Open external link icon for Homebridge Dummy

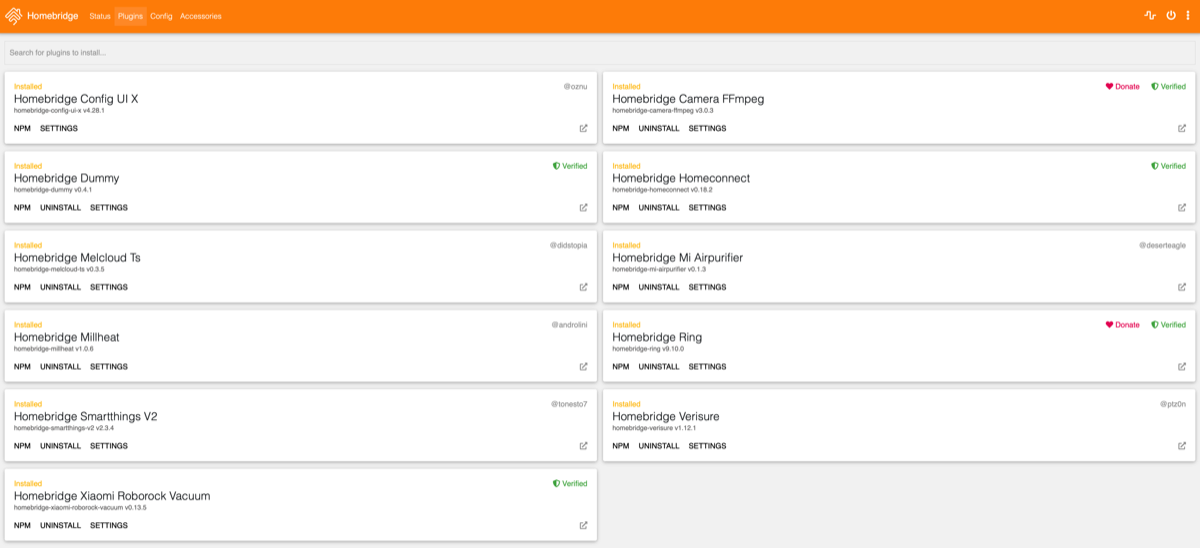584,208
